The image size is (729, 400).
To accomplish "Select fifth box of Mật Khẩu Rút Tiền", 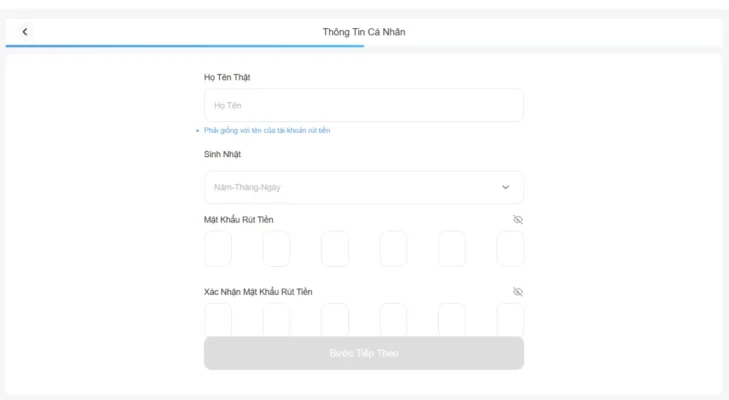I will click(452, 249).
